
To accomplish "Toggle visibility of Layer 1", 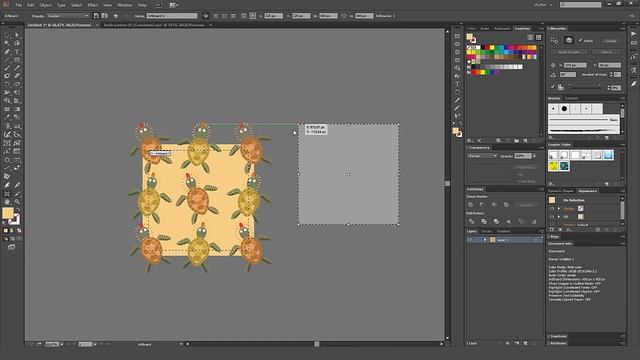I will point(470,240).
